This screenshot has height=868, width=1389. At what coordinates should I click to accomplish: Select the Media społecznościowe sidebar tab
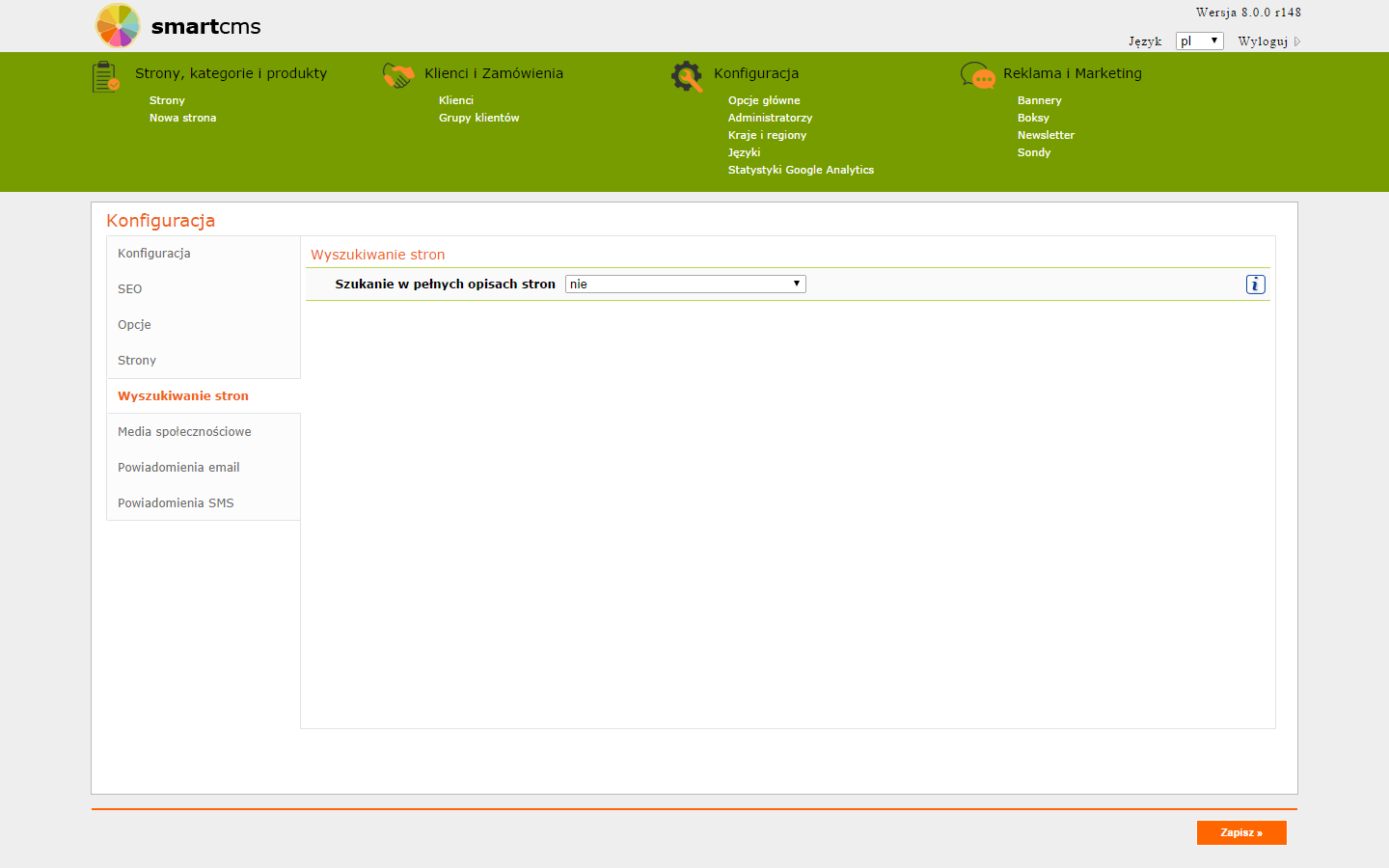(x=204, y=432)
